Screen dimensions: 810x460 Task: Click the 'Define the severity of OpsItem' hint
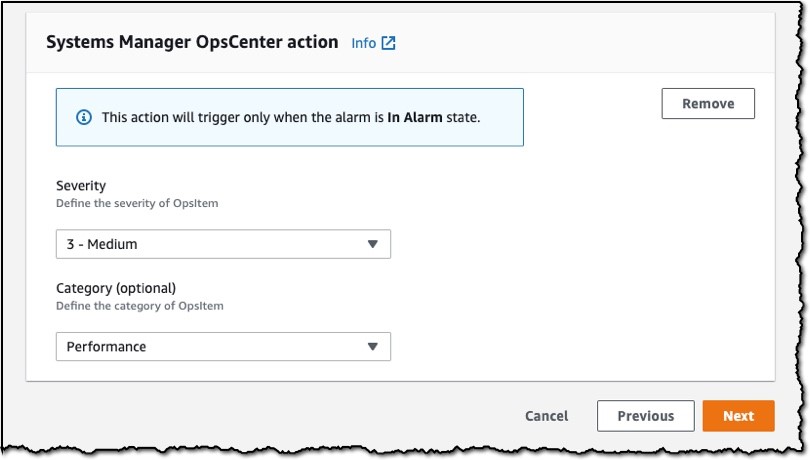pyautogui.click(x=137, y=203)
